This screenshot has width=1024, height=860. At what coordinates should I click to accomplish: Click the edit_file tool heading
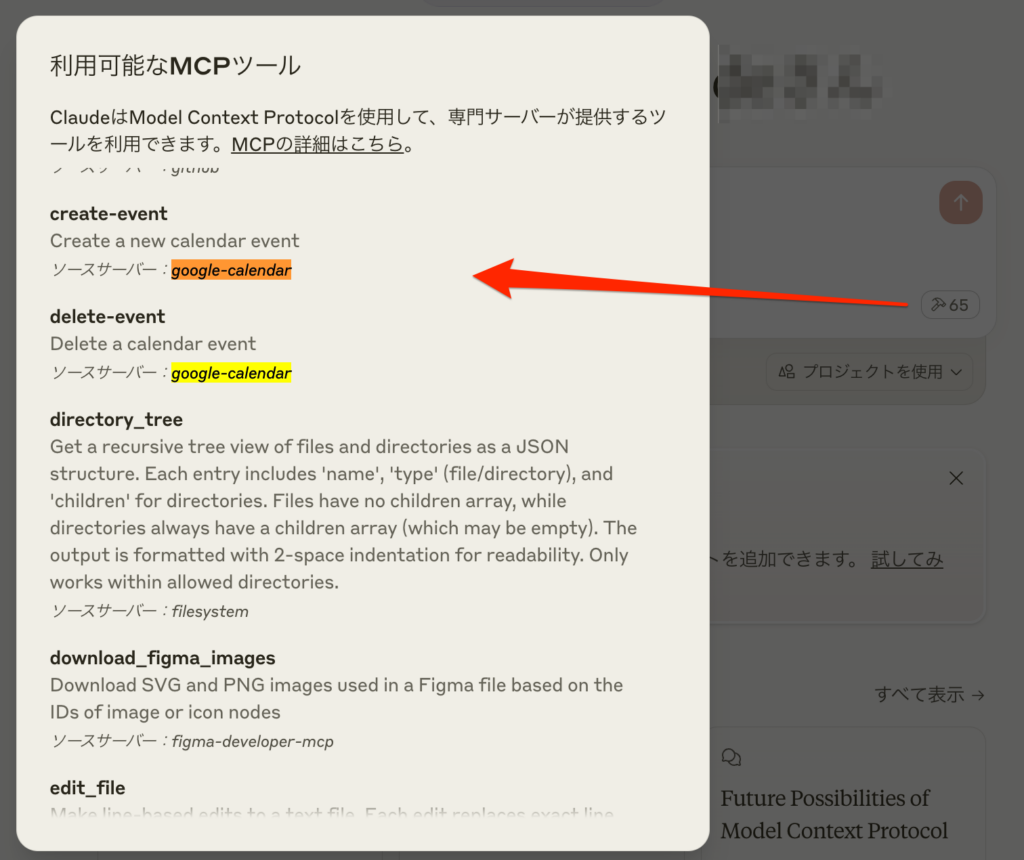(x=87, y=788)
